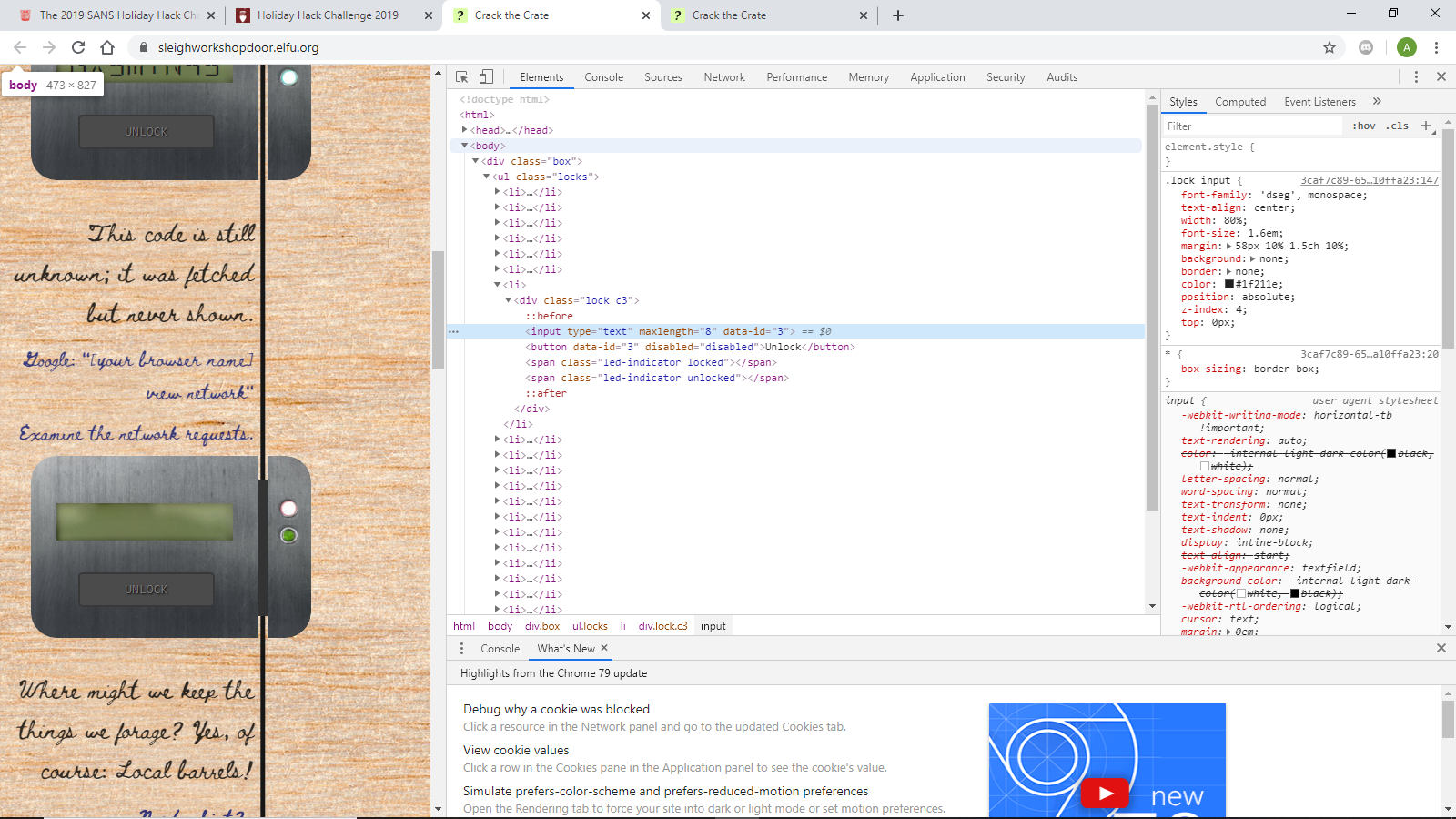The width and height of the screenshot is (1456, 819).
Task: Open stylesheet link 3caf7c89-65…a10ffa23:20
Action: [x=1370, y=354]
